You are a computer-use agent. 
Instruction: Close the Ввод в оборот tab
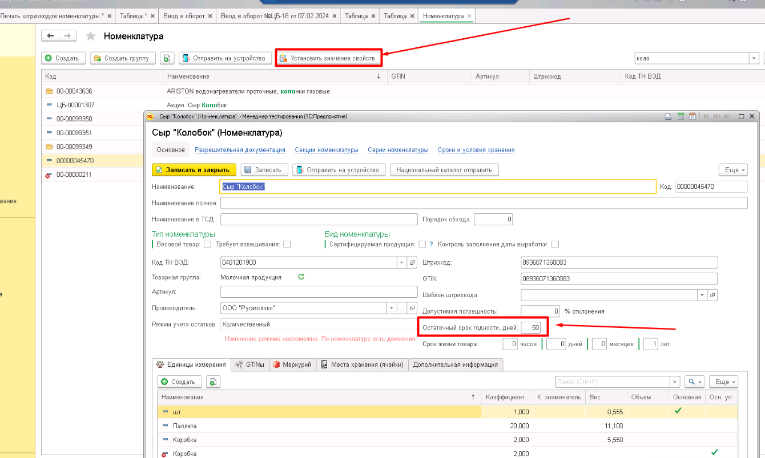point(210,16)
